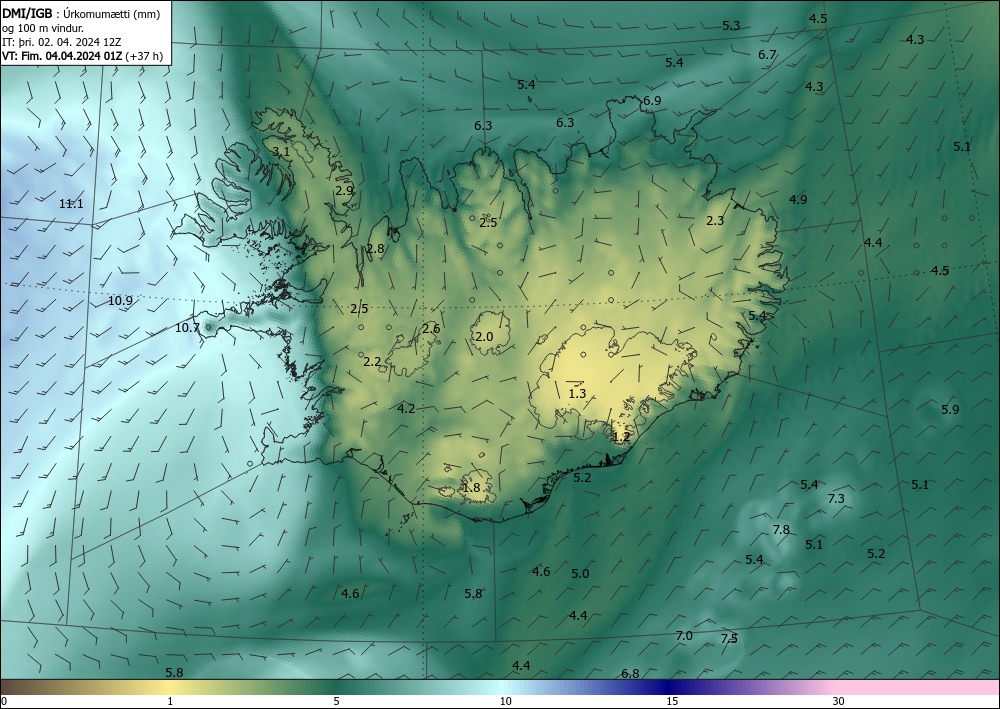
Task: Click the "30" tick on the color scale
Action: (x=839, y=701)
